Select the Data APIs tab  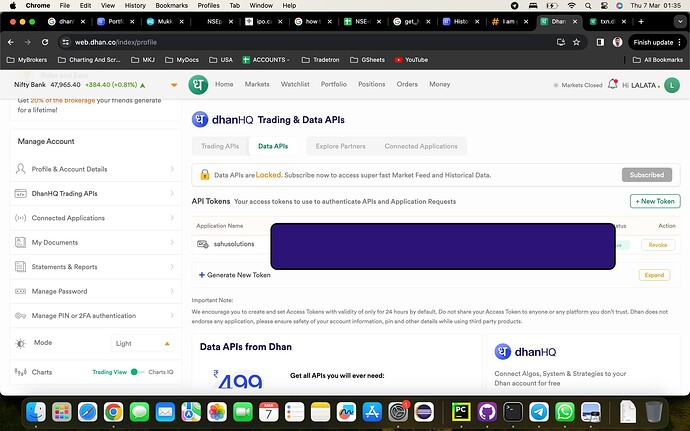click(273, 146)
